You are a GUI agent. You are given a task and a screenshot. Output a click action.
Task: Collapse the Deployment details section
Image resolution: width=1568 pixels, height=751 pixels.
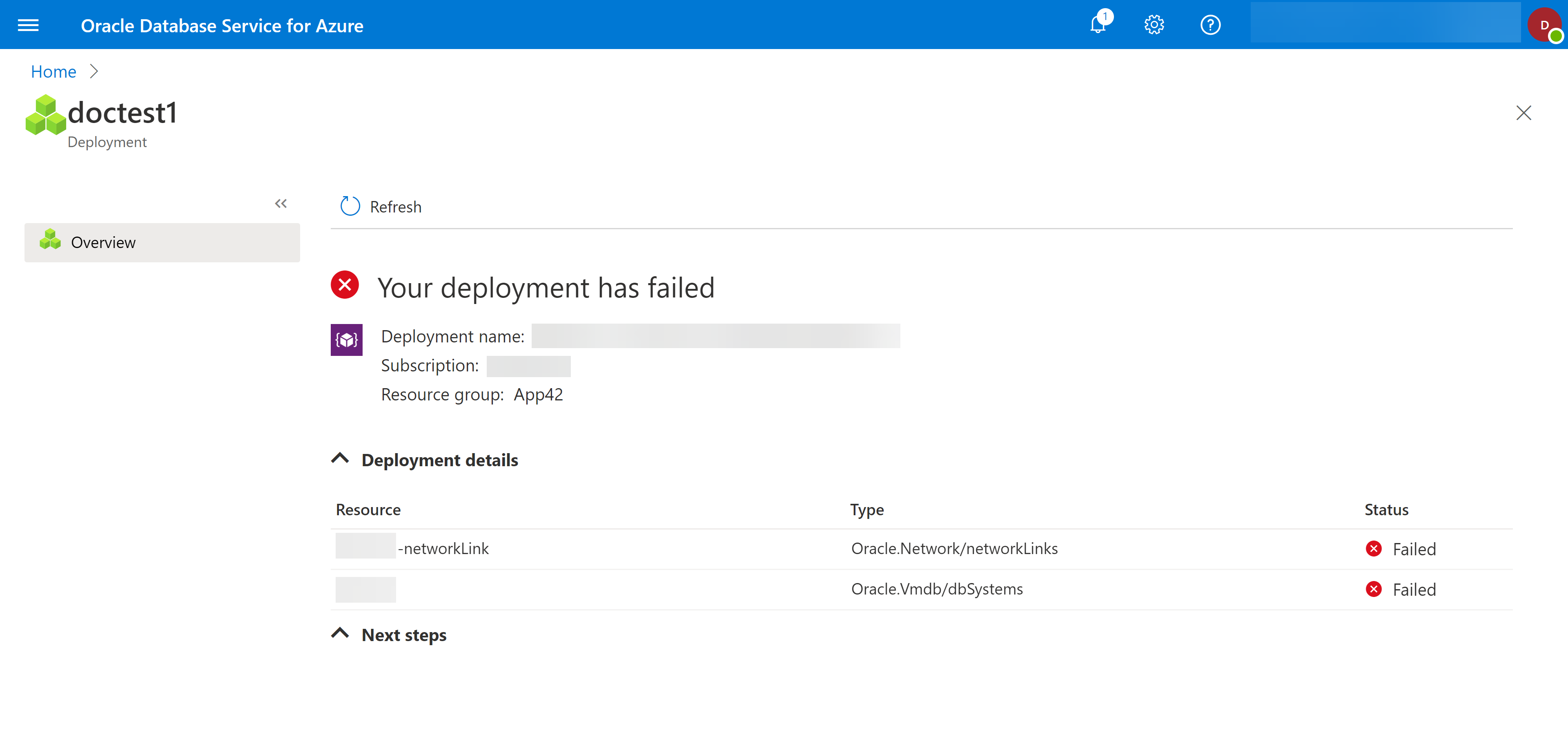pyautogui.click(x=340, y=458)
